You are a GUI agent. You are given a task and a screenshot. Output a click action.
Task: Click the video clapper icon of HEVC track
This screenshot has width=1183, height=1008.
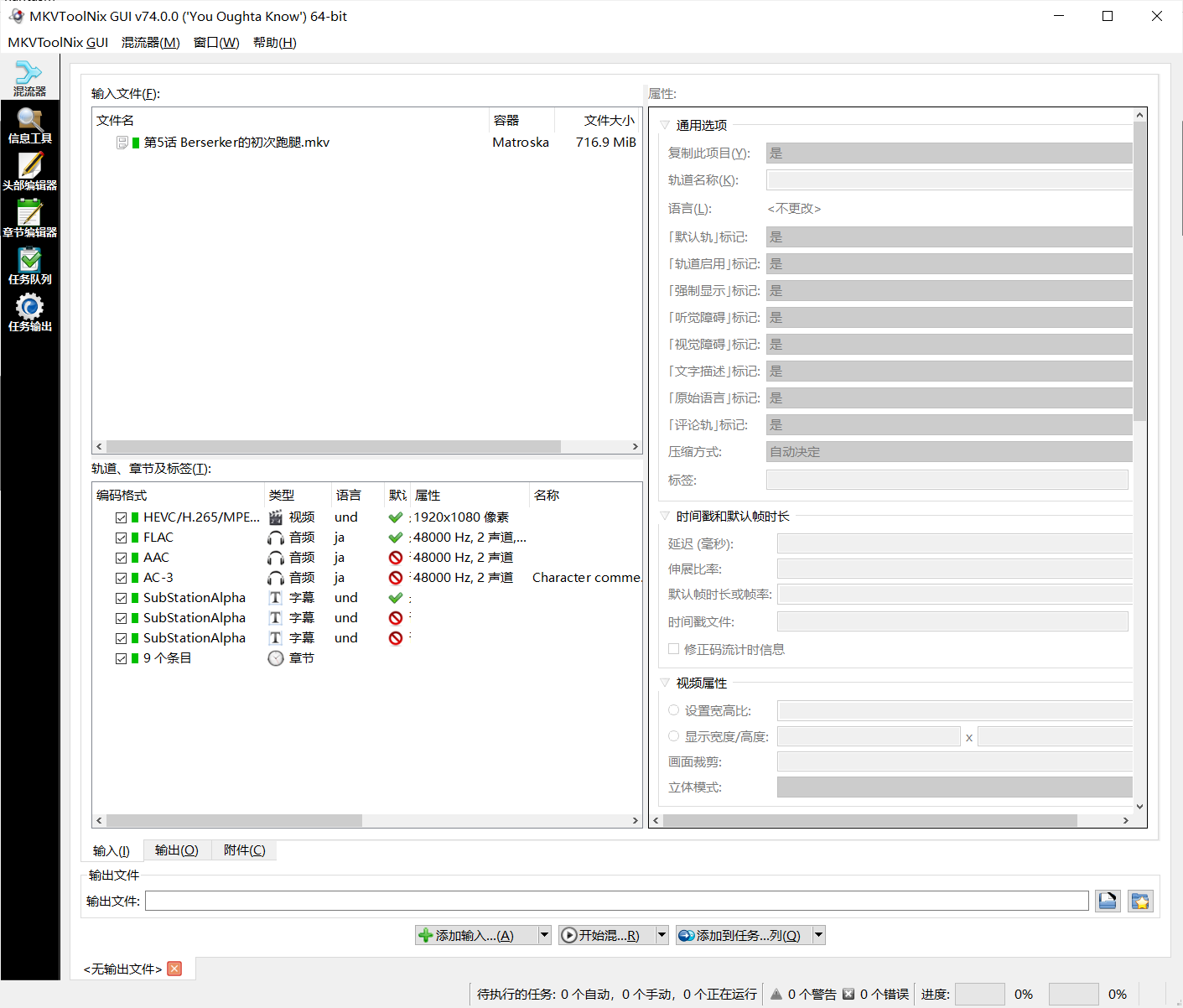tap(275, 517)
